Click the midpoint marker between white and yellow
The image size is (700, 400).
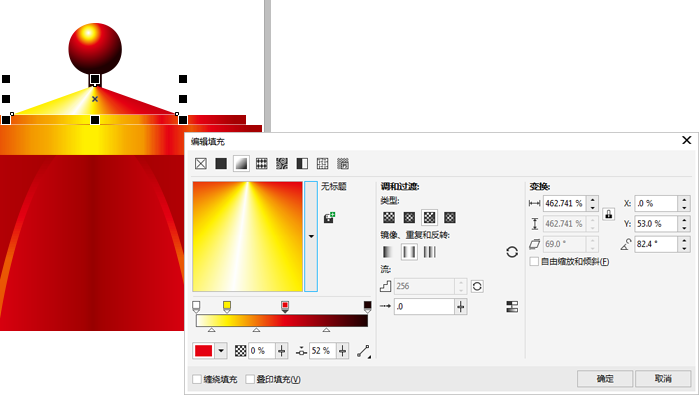click(212, 330)
